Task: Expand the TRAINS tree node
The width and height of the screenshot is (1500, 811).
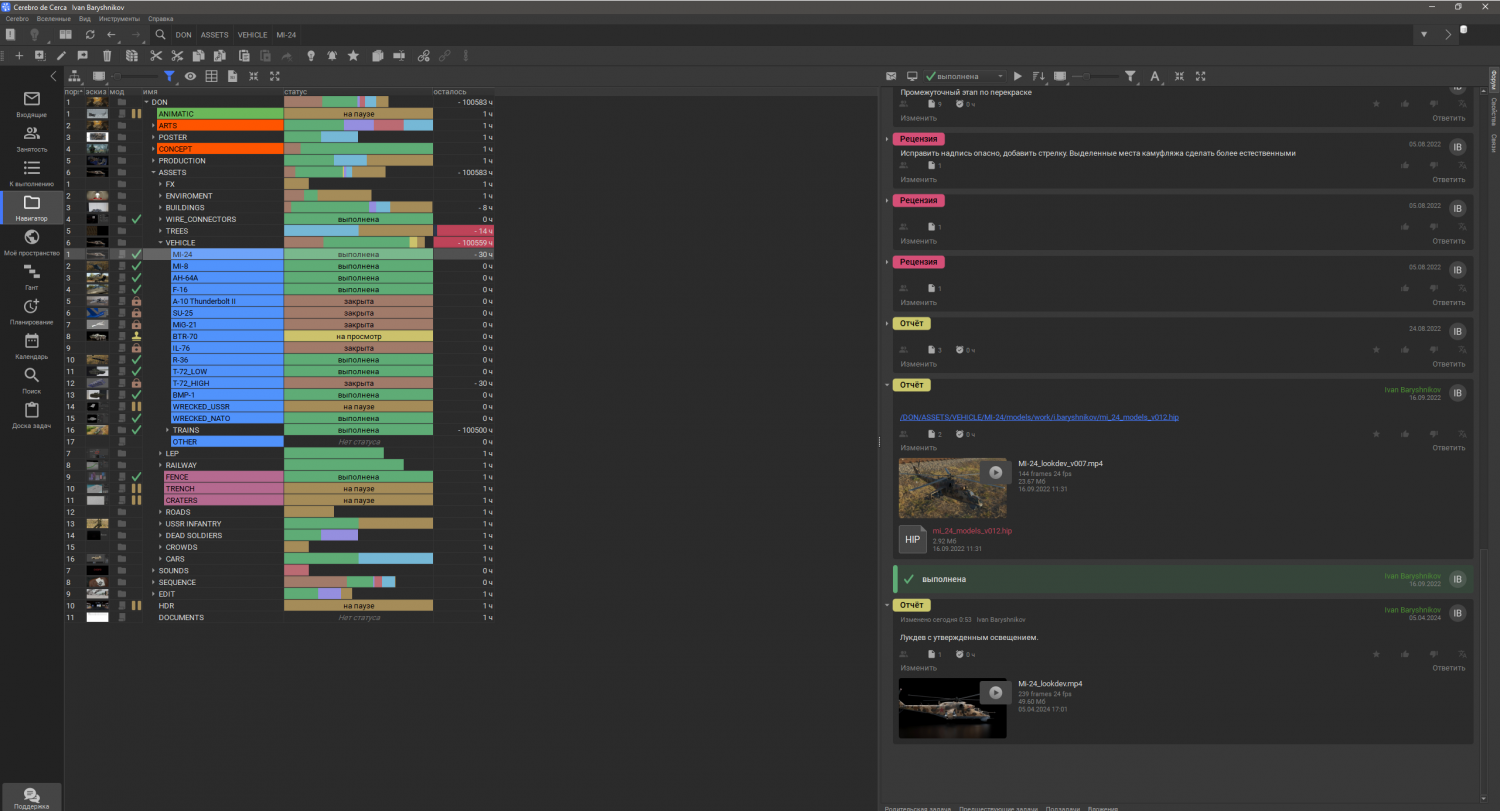Action: (167, 430)
